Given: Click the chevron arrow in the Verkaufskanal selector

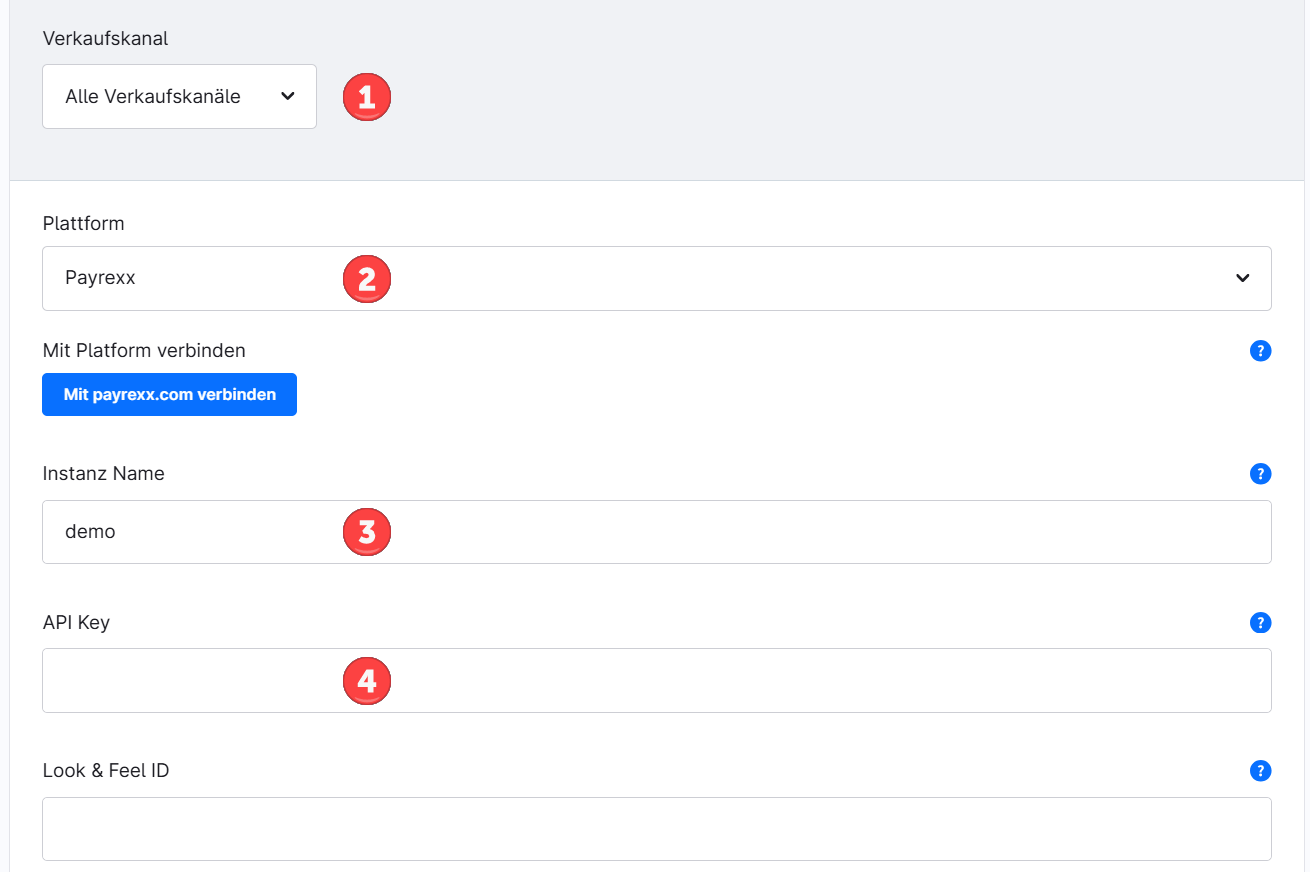Looking at the screenshot, I should [x=288, y=97].
